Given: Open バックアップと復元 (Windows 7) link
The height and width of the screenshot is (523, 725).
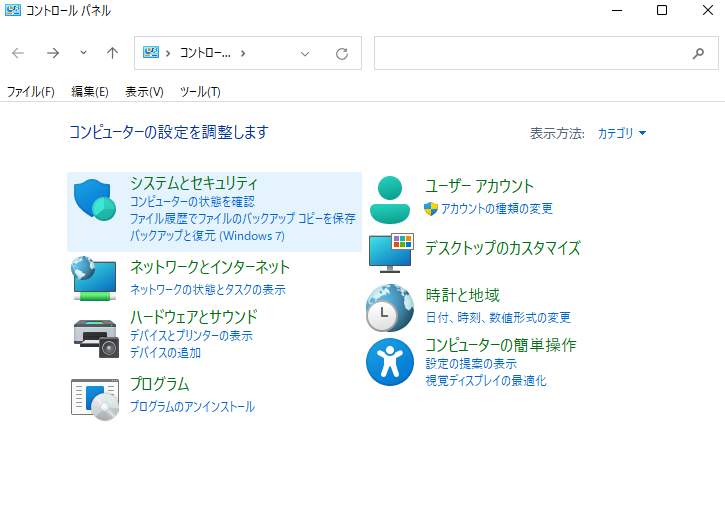Looking at the screenshot, I should (207, 236).
